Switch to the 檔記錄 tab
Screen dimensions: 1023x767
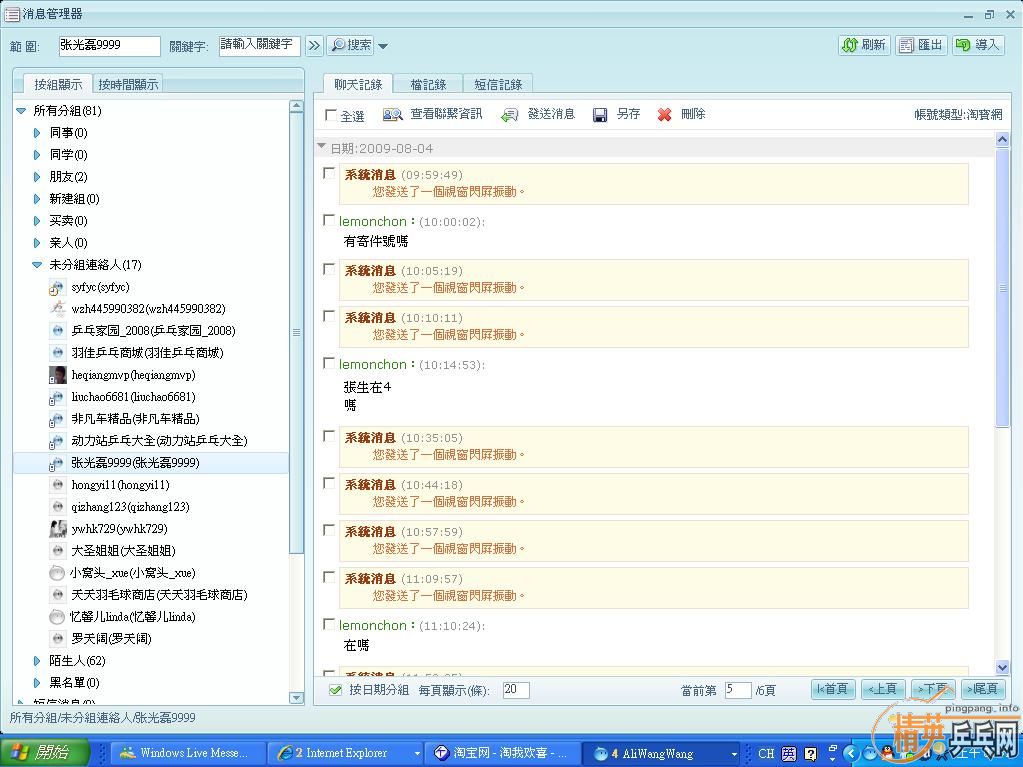pos(428,84)
